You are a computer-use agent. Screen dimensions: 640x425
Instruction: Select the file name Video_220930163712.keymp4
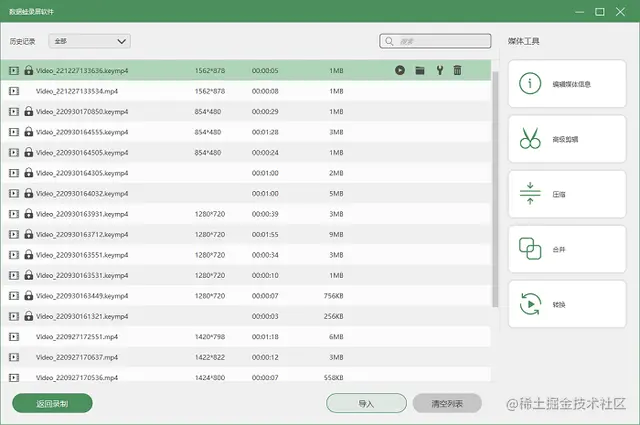tap(82, 234)
